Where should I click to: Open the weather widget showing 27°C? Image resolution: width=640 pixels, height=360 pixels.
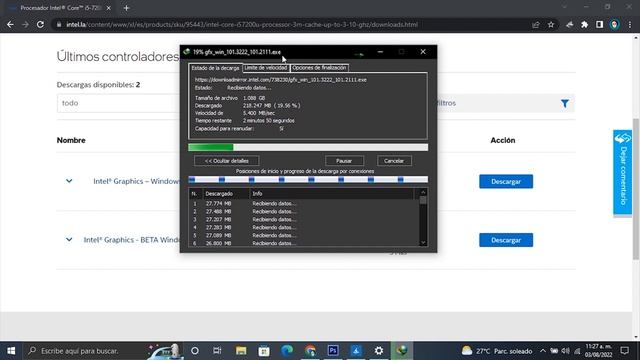497,351
